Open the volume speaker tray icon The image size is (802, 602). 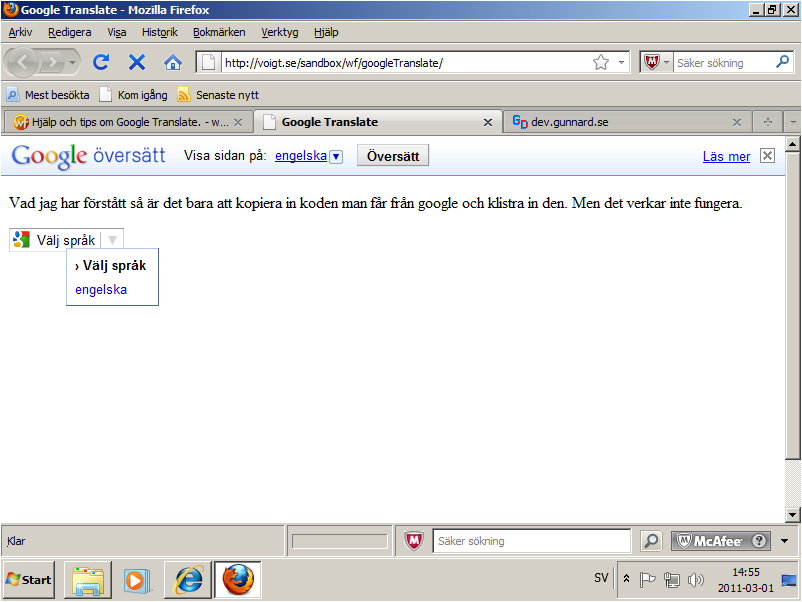pos(696,579)
